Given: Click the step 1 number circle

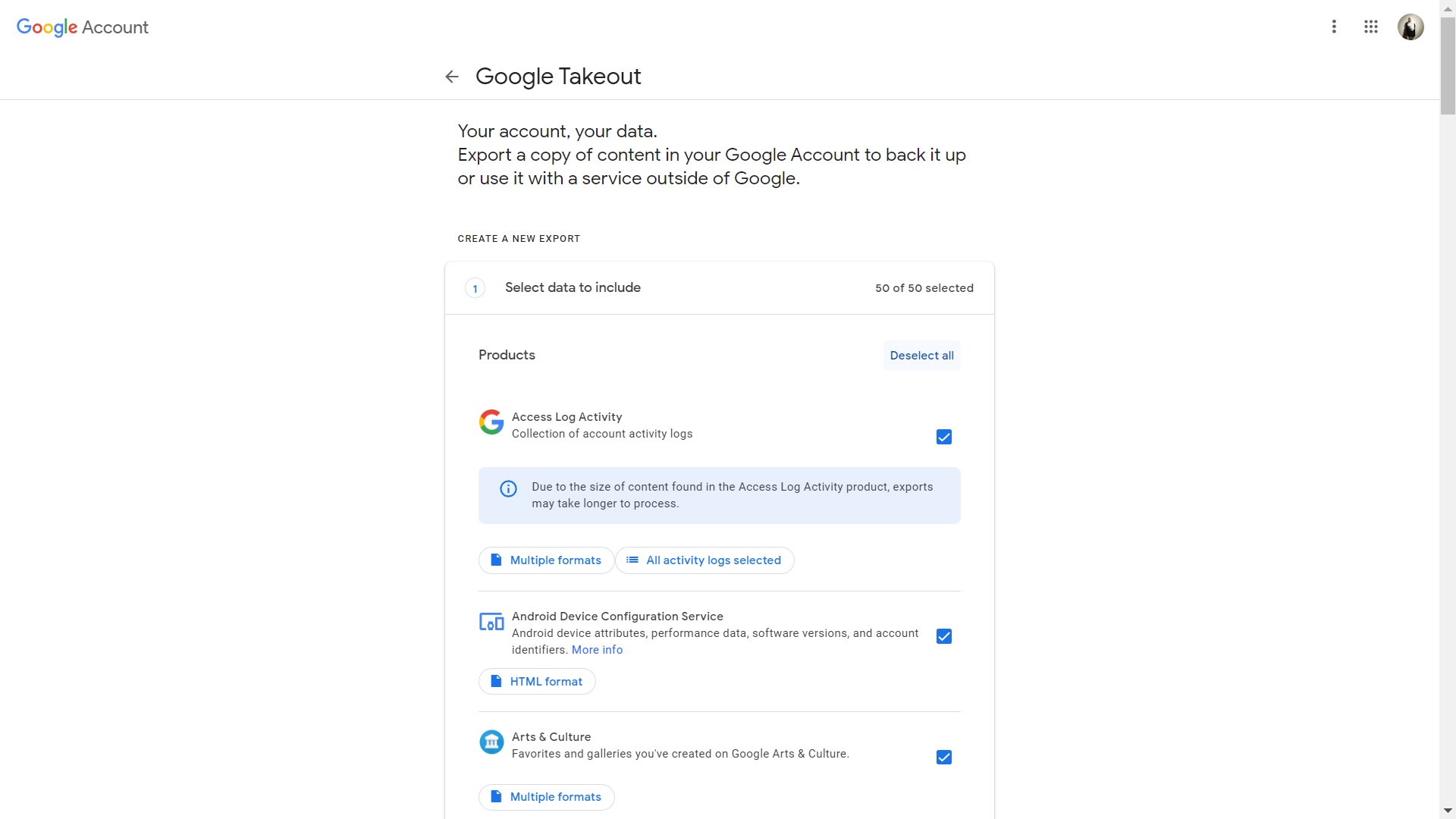Looking at the screenshot, I should tap(475, 288).
